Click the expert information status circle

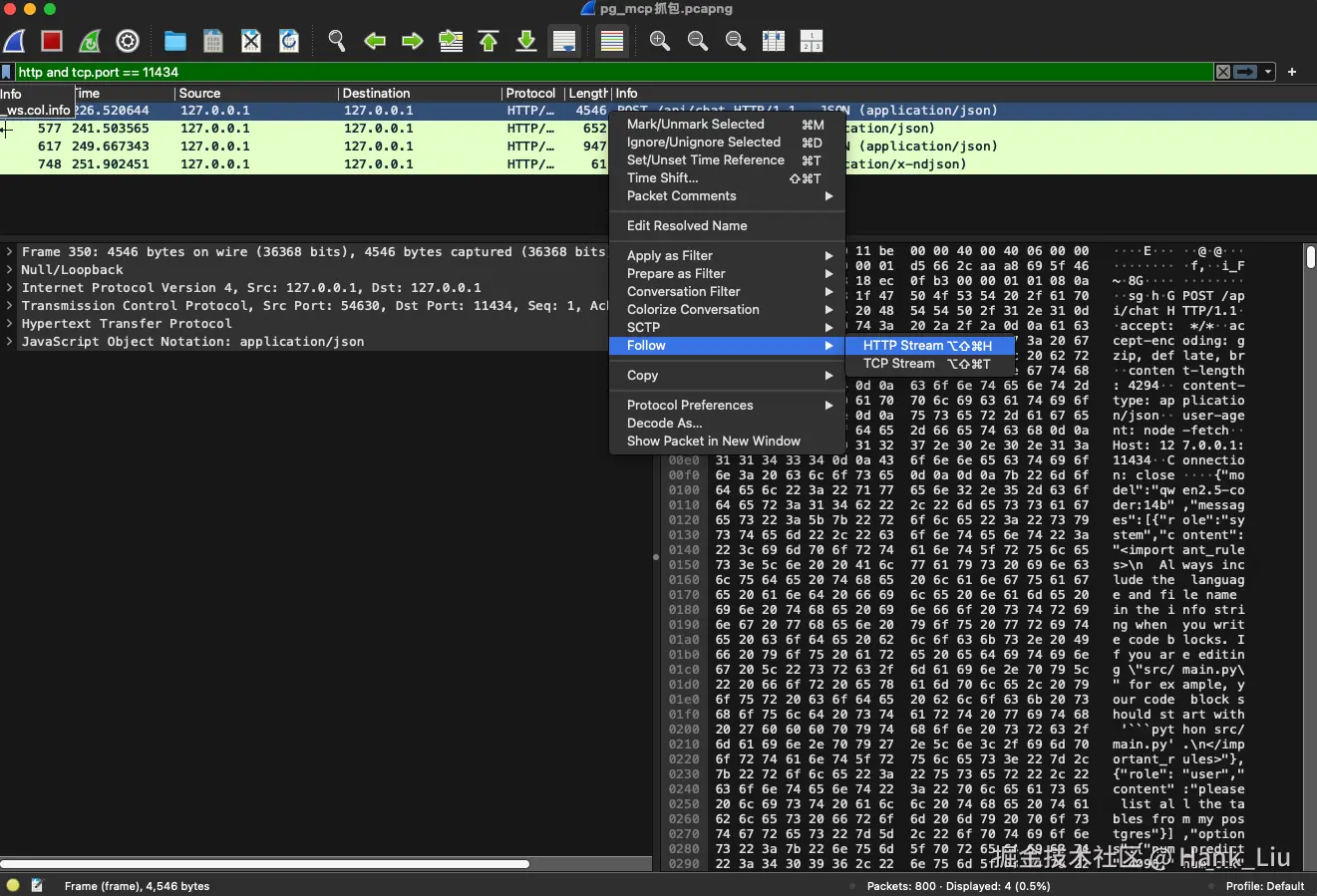(x=13, y=885)
